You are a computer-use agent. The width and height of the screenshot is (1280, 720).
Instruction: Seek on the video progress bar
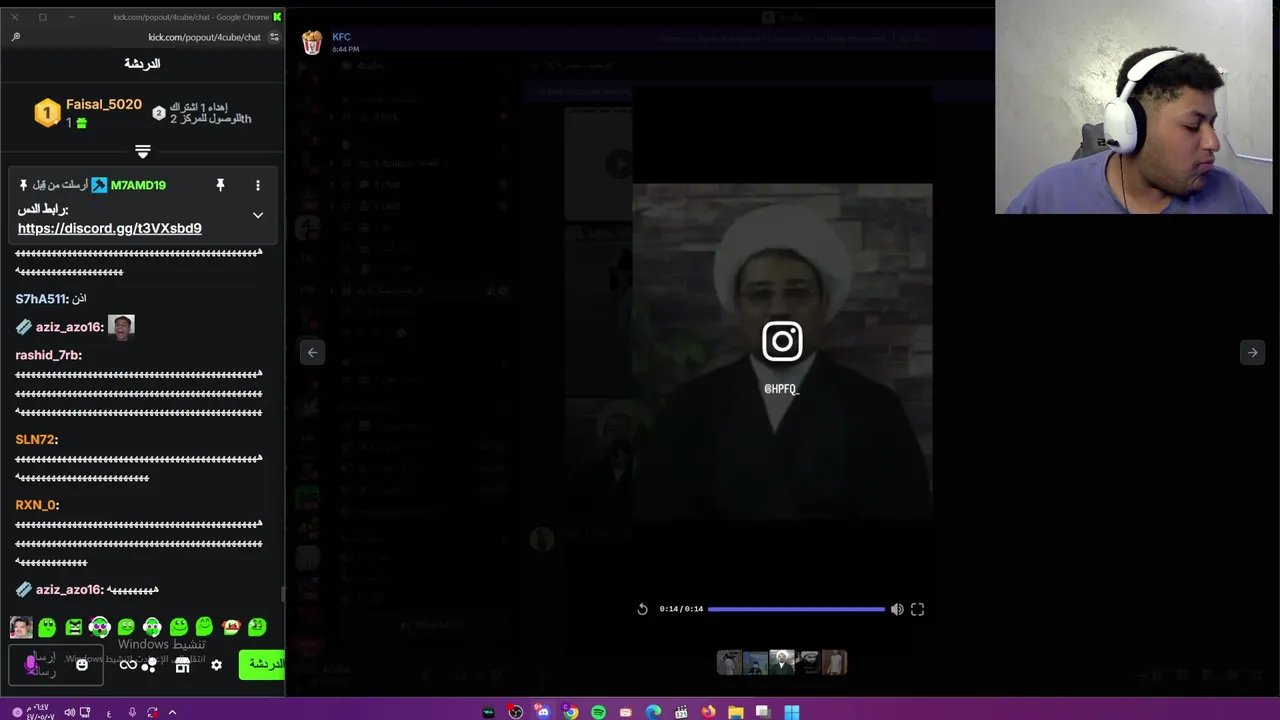[796, 609]
